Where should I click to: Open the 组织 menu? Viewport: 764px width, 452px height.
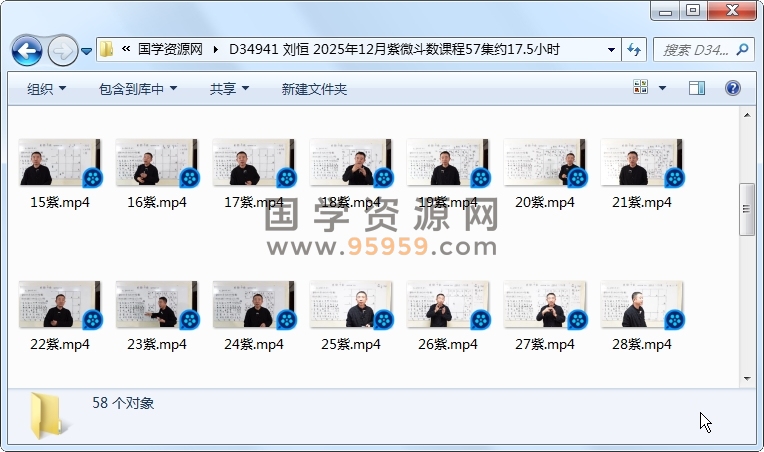(x=46, y=89)
